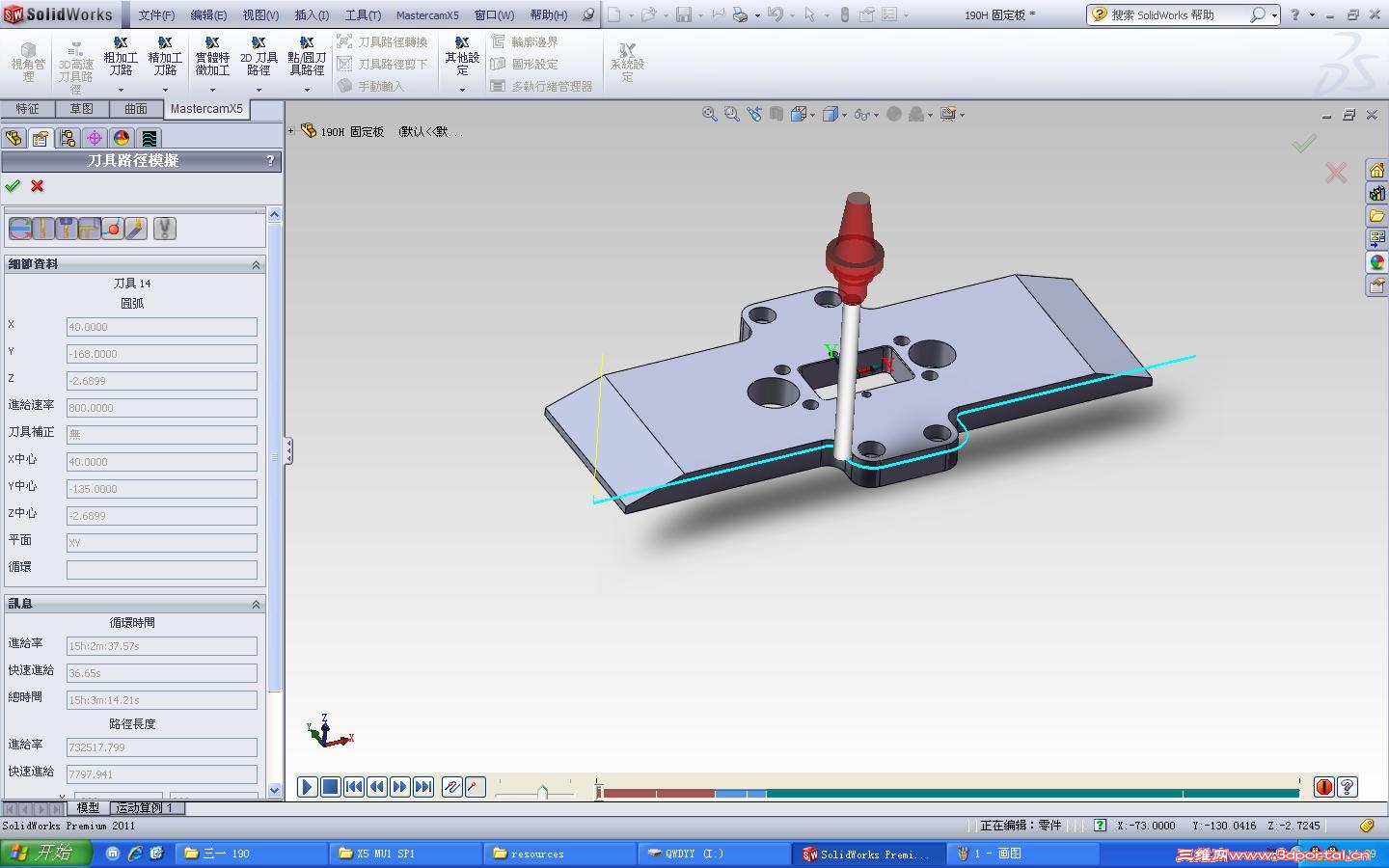Open the 插入(I) menu
This screenshot has height=868, width=1389.
(x=312, y=15)
